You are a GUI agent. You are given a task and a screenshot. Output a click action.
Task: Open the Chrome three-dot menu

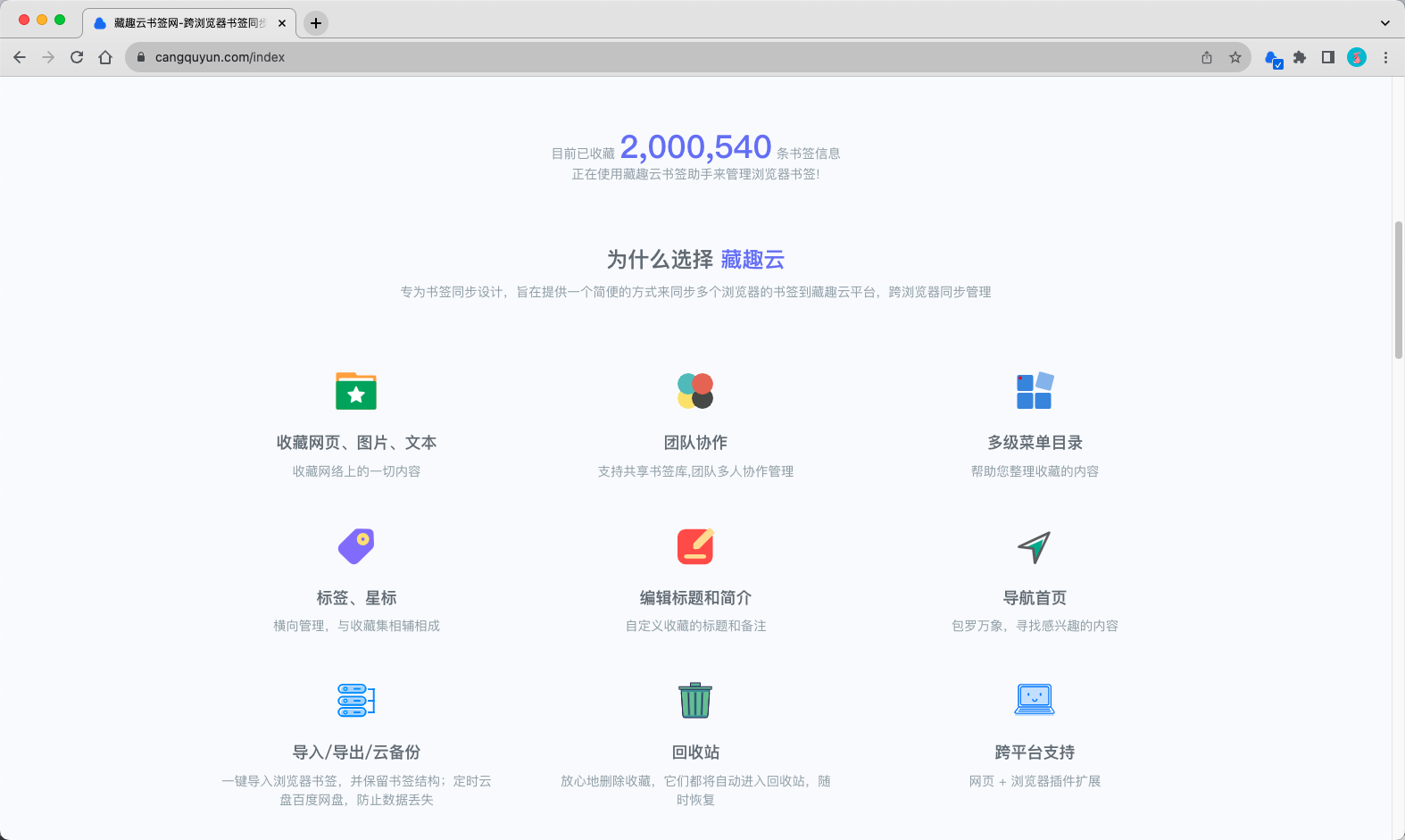point(1385,57)
